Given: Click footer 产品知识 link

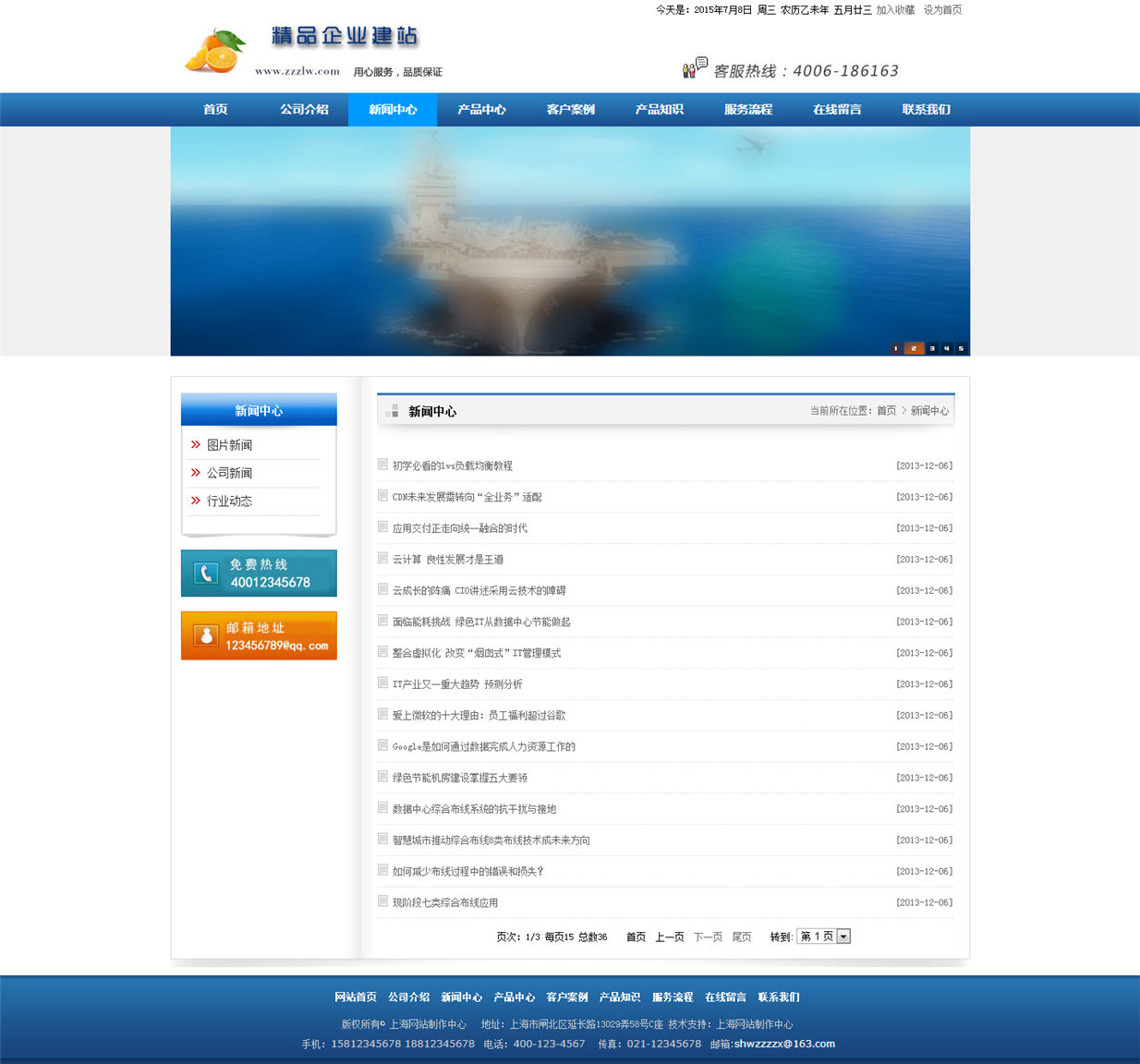Looking at the screenshot, I should tap(619, 997).
